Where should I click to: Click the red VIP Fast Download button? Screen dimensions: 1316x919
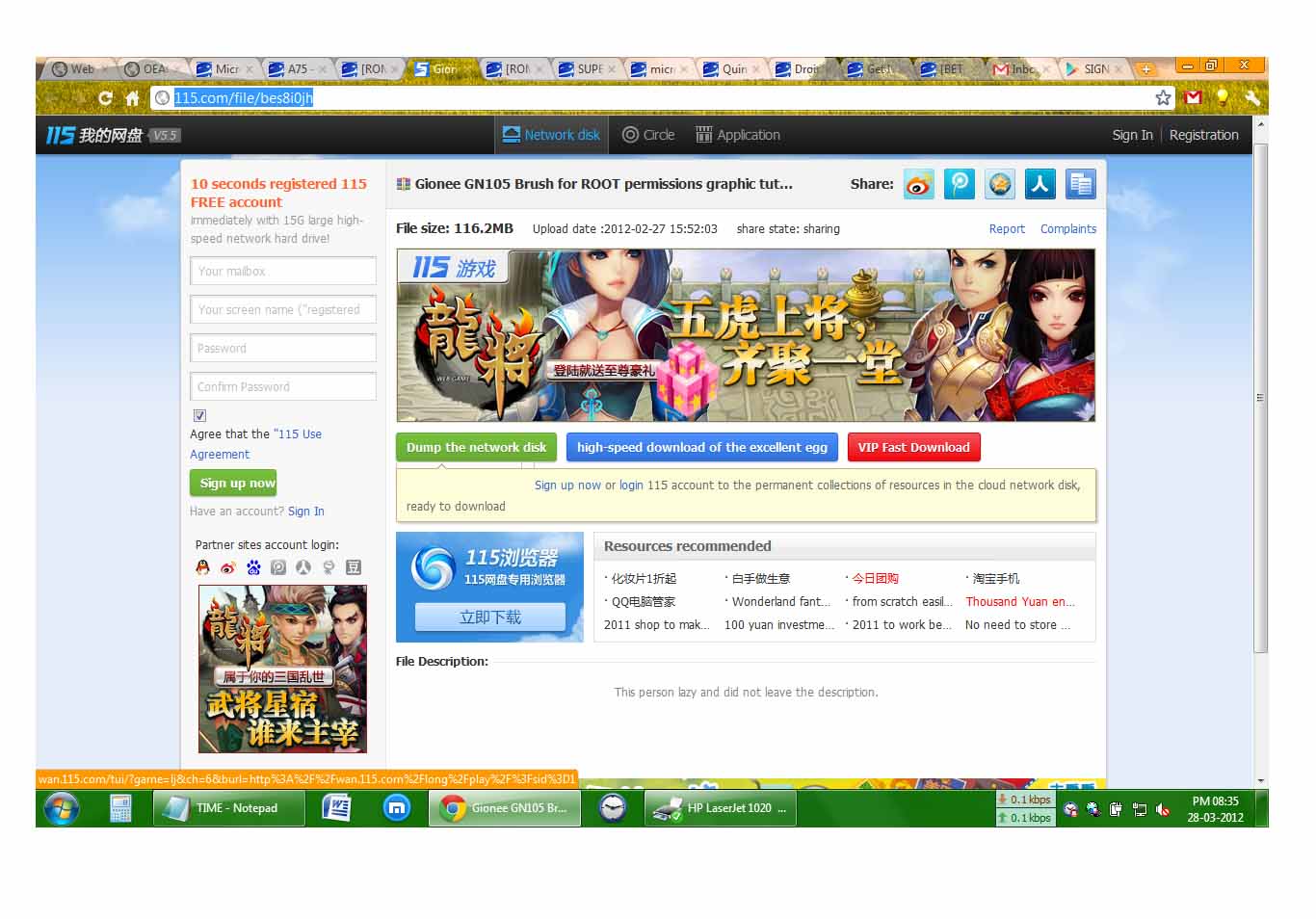[913, 447]
